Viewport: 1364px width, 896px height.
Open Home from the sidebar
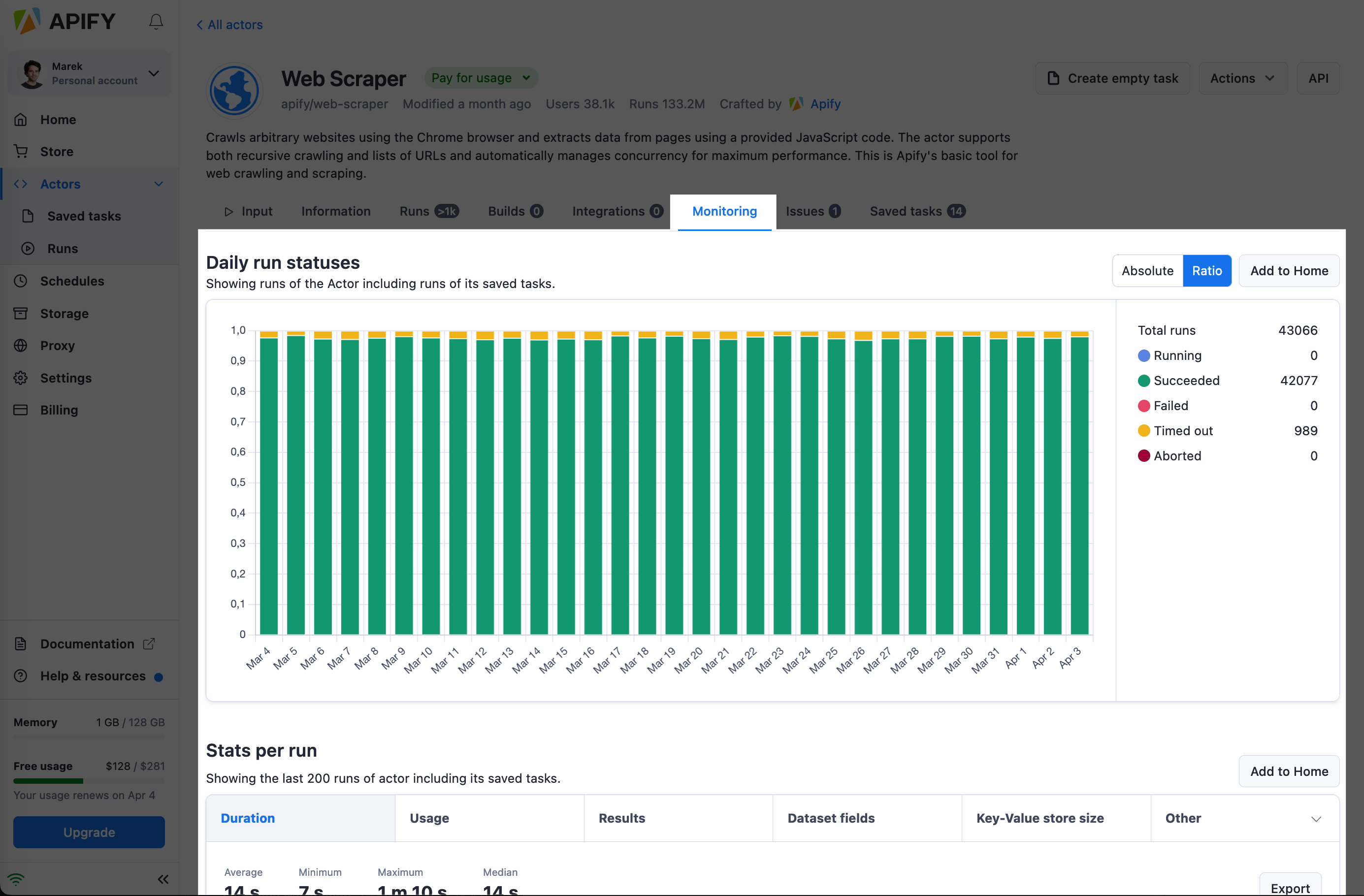[57, 119]
